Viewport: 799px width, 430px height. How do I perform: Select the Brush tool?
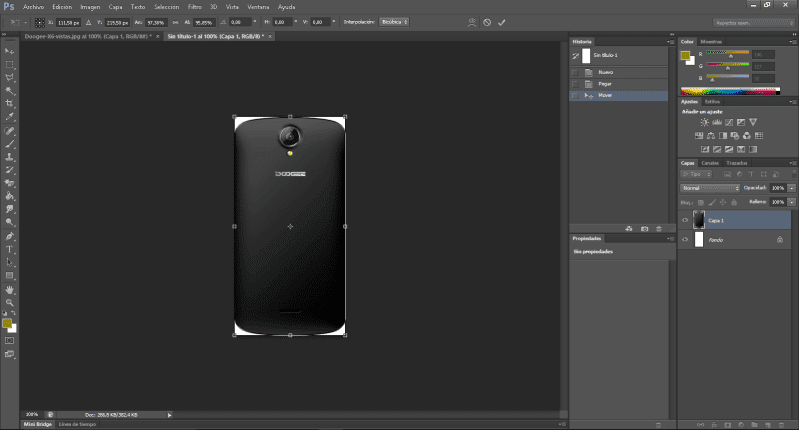(x=9, y=144)
